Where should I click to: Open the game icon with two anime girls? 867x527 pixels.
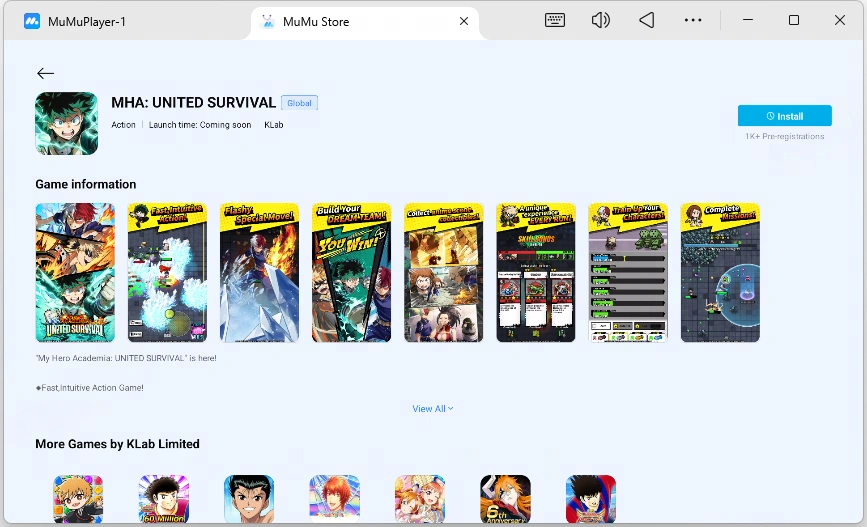tap(420, 499)
